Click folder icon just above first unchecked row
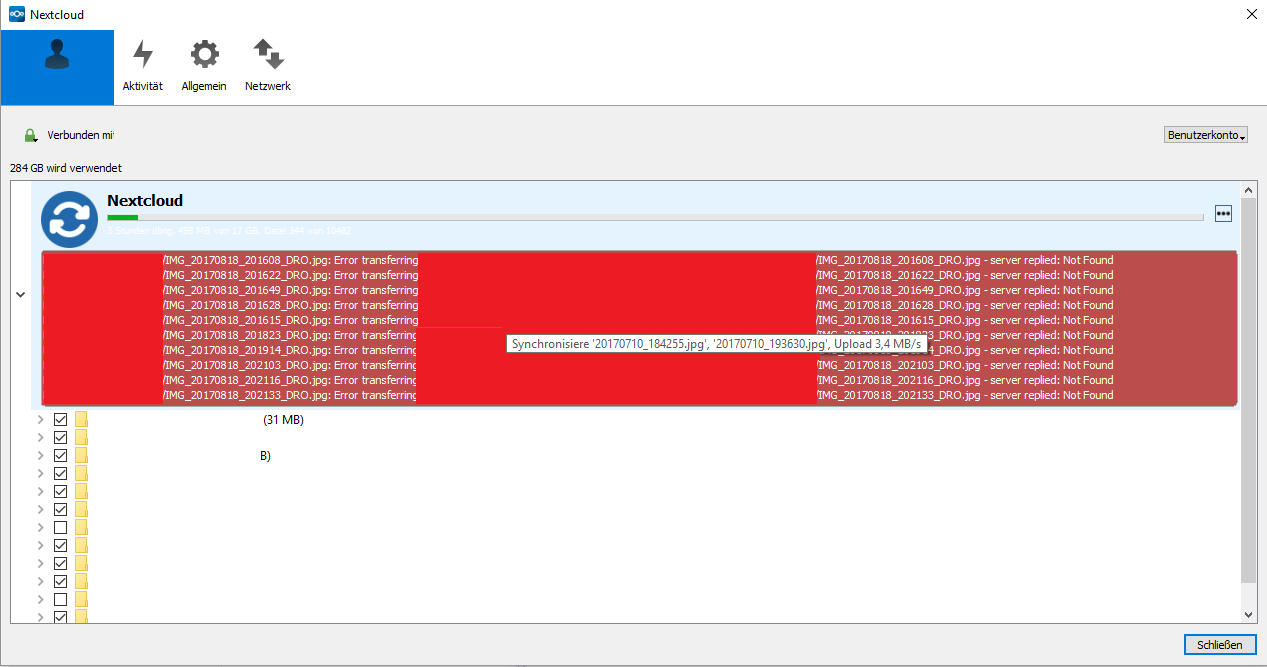 (82, 509)
